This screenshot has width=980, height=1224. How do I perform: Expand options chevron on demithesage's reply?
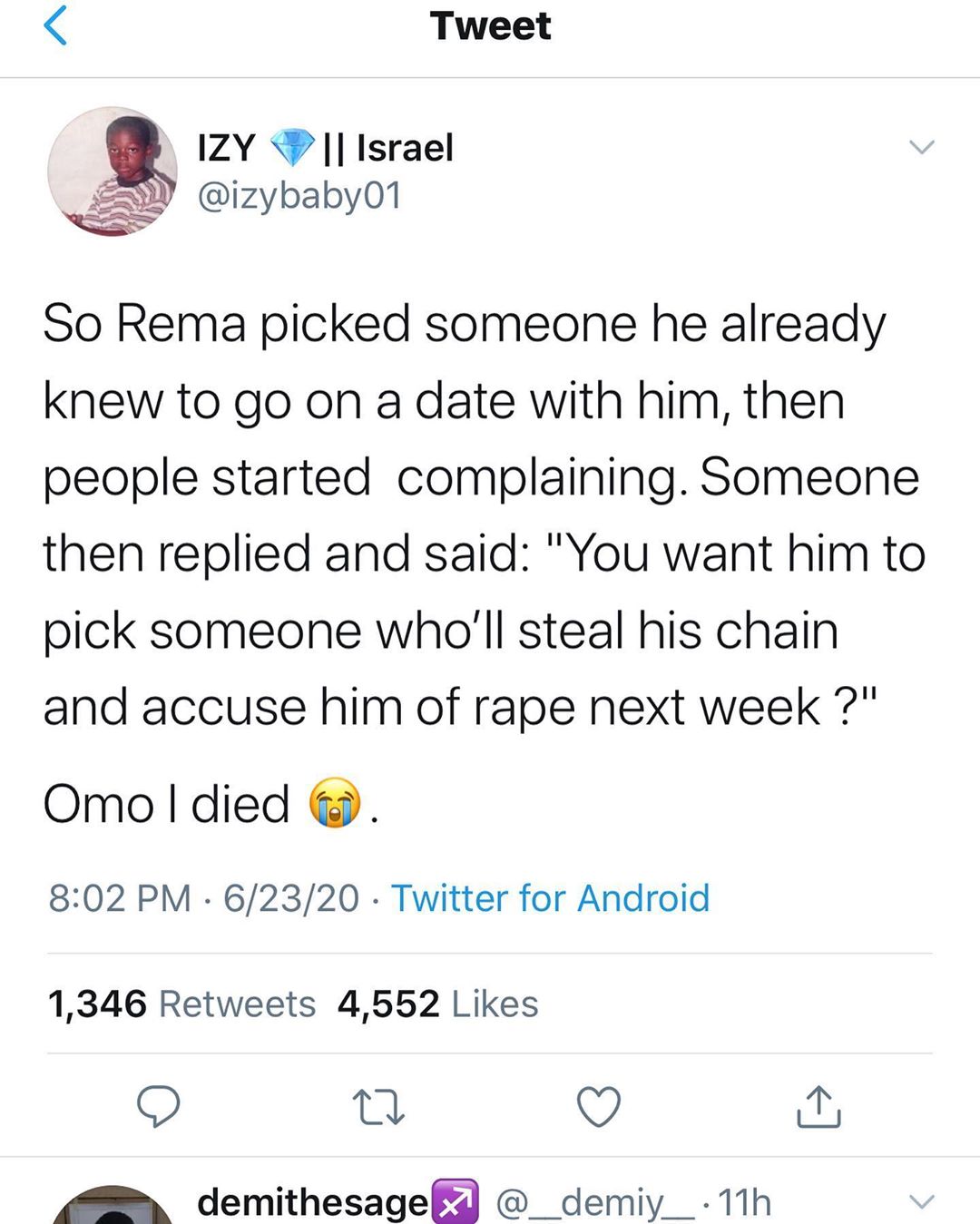pos(921,1202)
